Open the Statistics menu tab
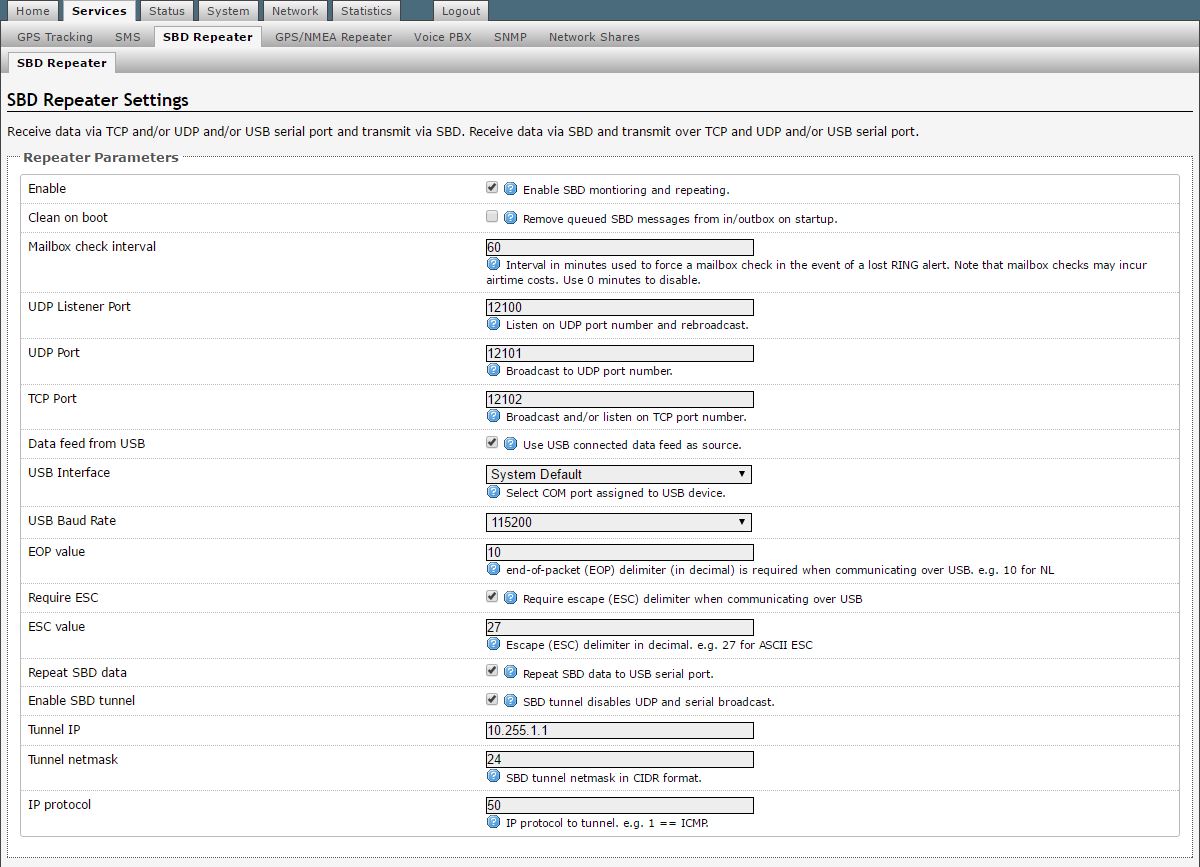The height and width of the screenshot is (867, 1200). (x=366, y=11)
